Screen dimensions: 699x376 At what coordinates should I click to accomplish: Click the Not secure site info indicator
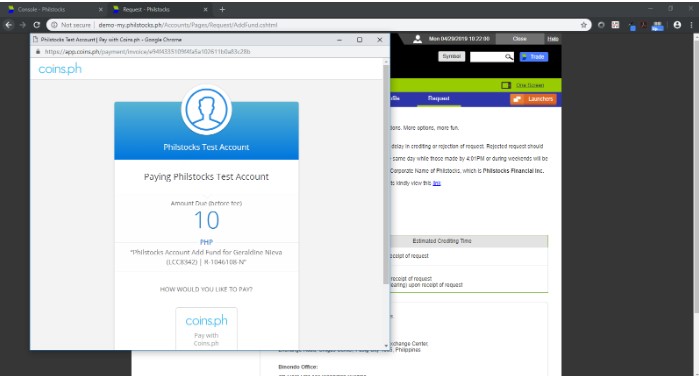(x=71, y=25)
